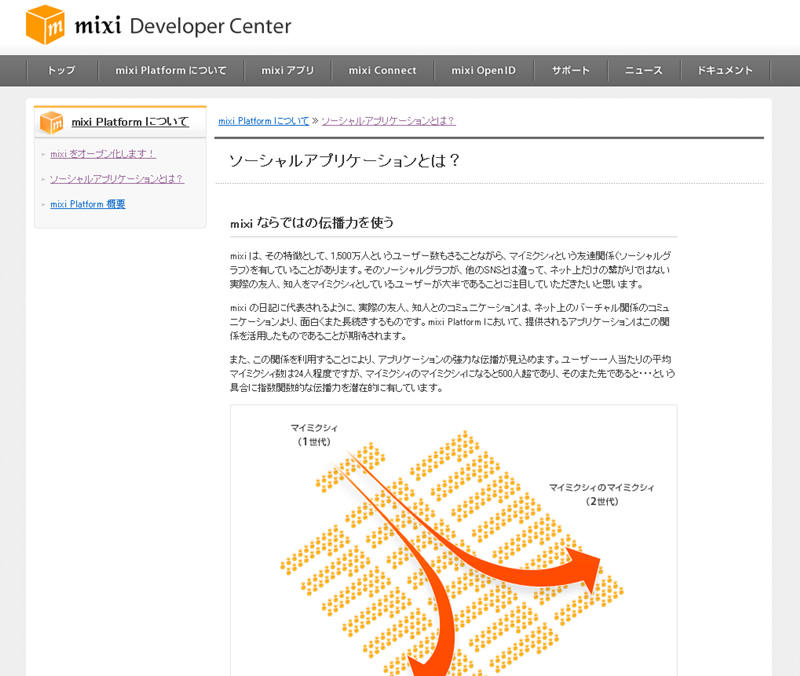800x676 pixels.
Task: Open mixi Platform について in navigation bar
Action: click(x=171, y=70)
